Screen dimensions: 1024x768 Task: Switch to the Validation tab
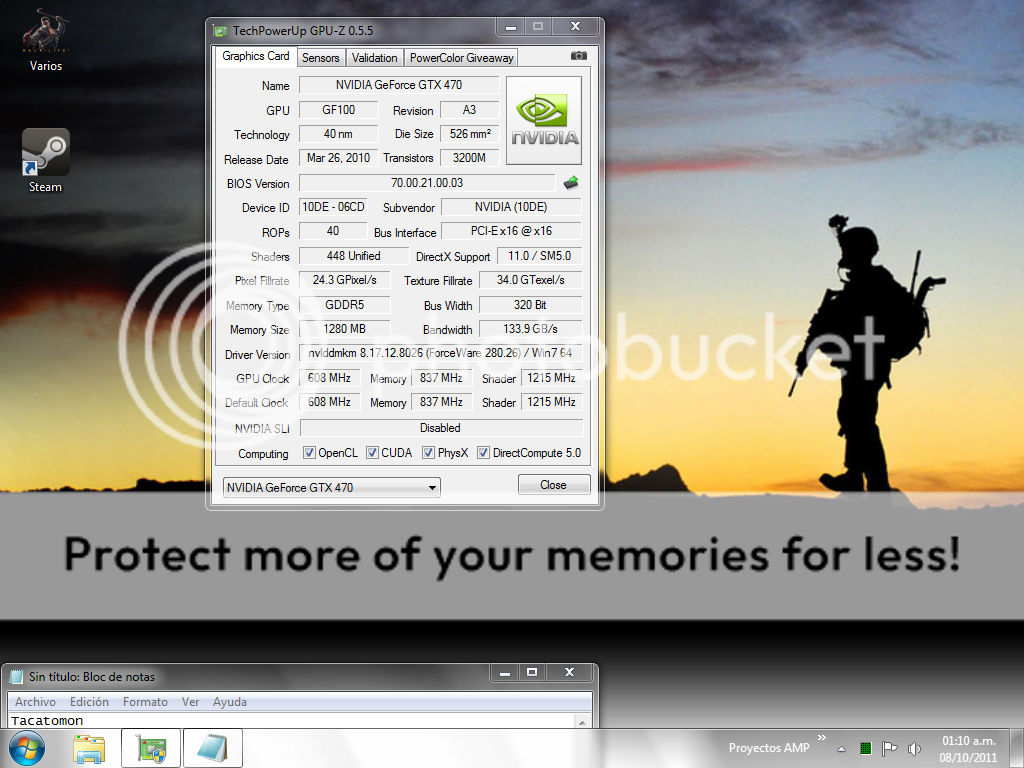click(x=374, y=57)
